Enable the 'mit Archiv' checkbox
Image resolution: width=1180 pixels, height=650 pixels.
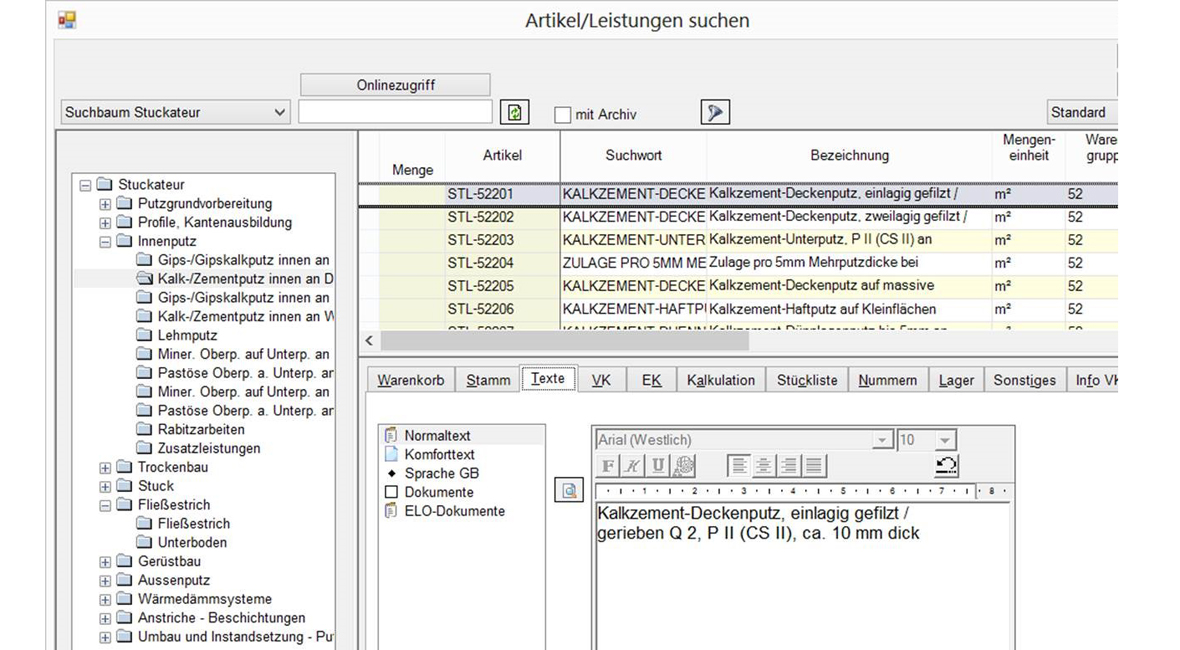tap(563, 115)
